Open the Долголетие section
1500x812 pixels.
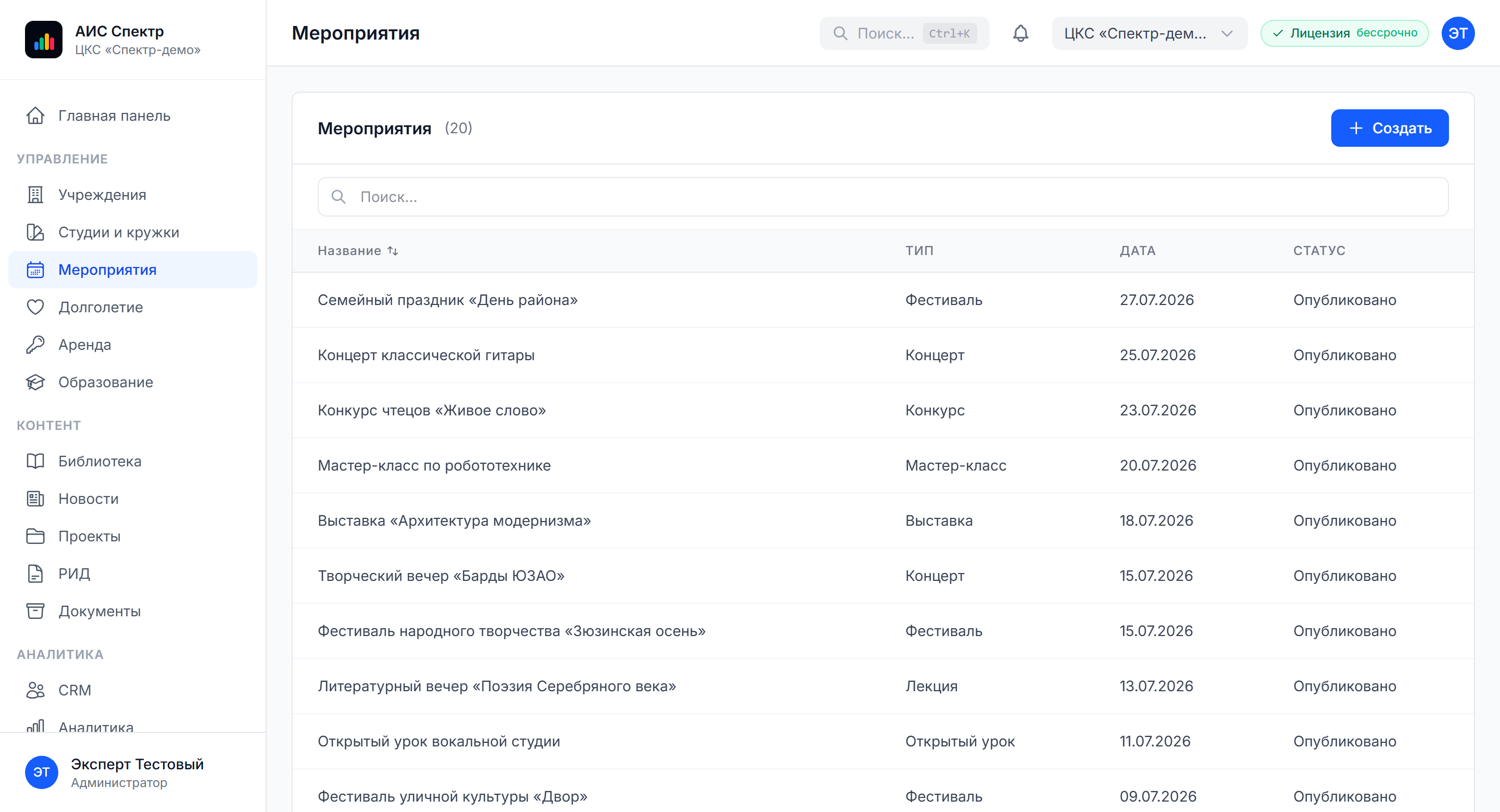click(x=133, y=307)
